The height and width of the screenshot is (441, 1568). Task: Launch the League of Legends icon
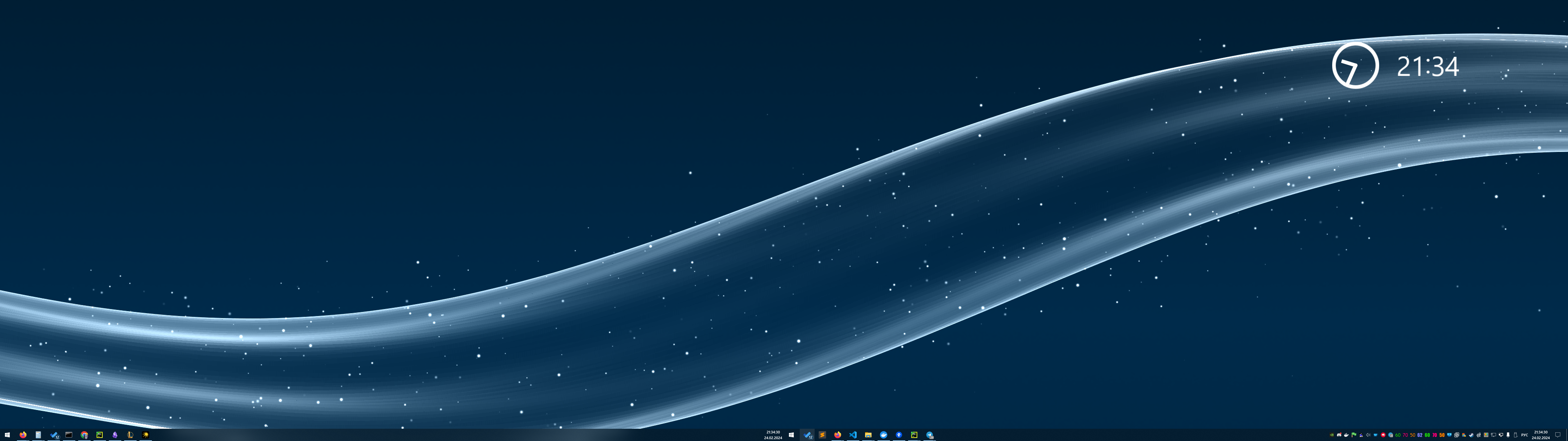click(130, 435)
